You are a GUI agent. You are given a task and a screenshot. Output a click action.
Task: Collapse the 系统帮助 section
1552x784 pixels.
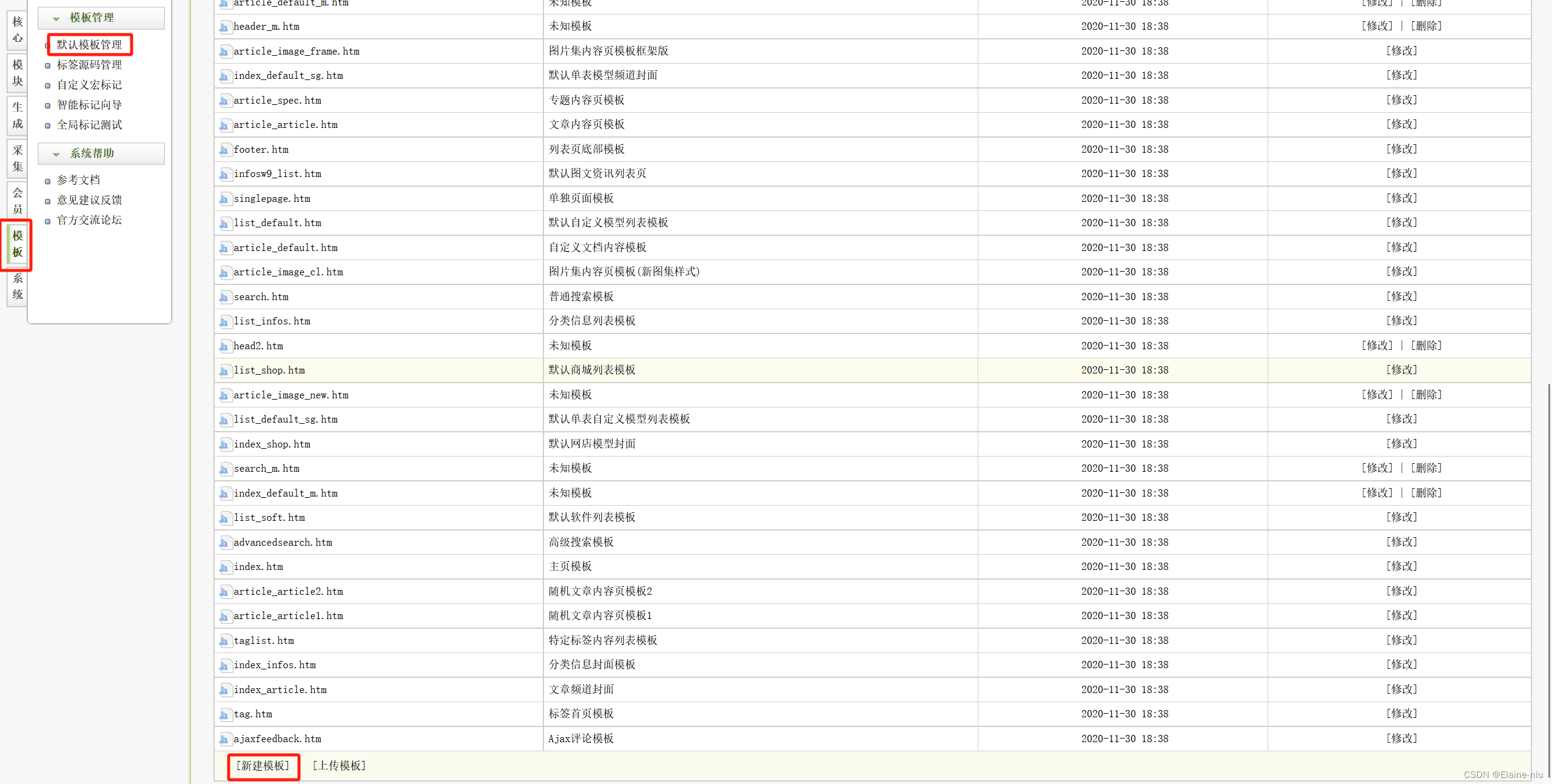coord(101,153)
